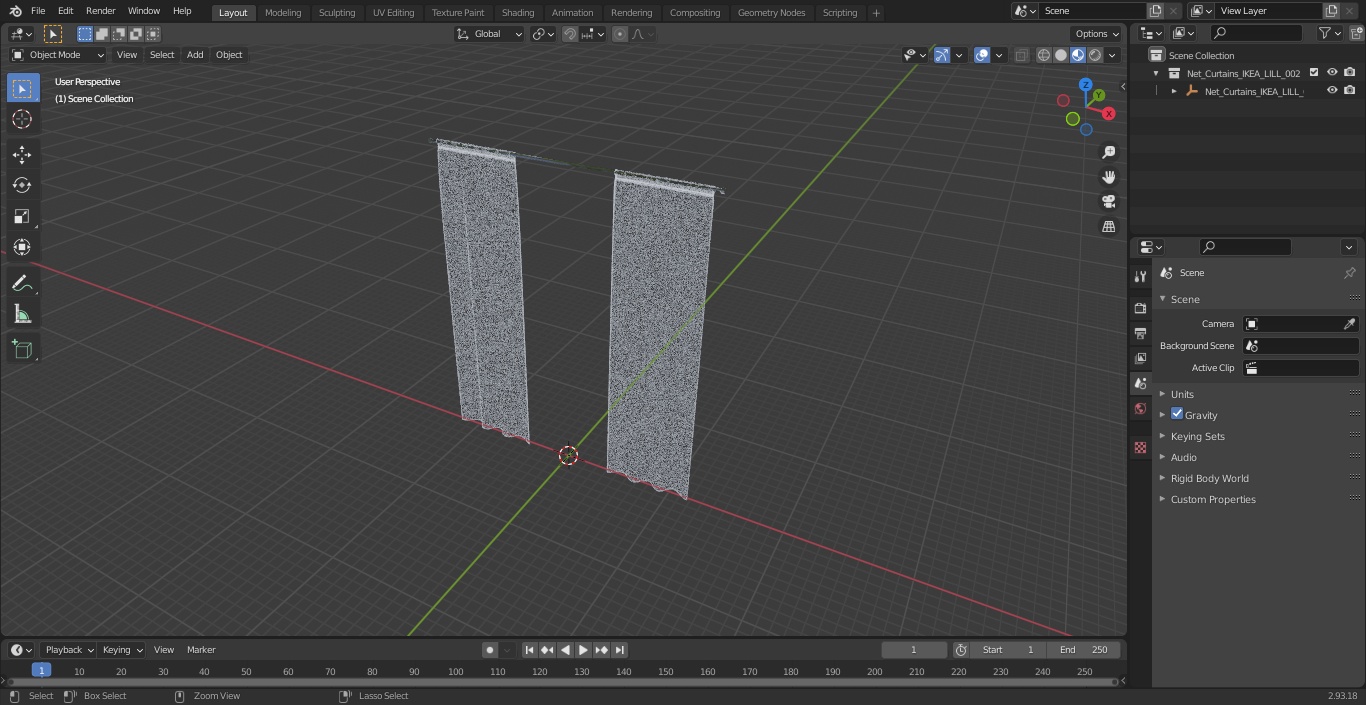
Task: Add a new view layer icon
Action: point(1331,11)
